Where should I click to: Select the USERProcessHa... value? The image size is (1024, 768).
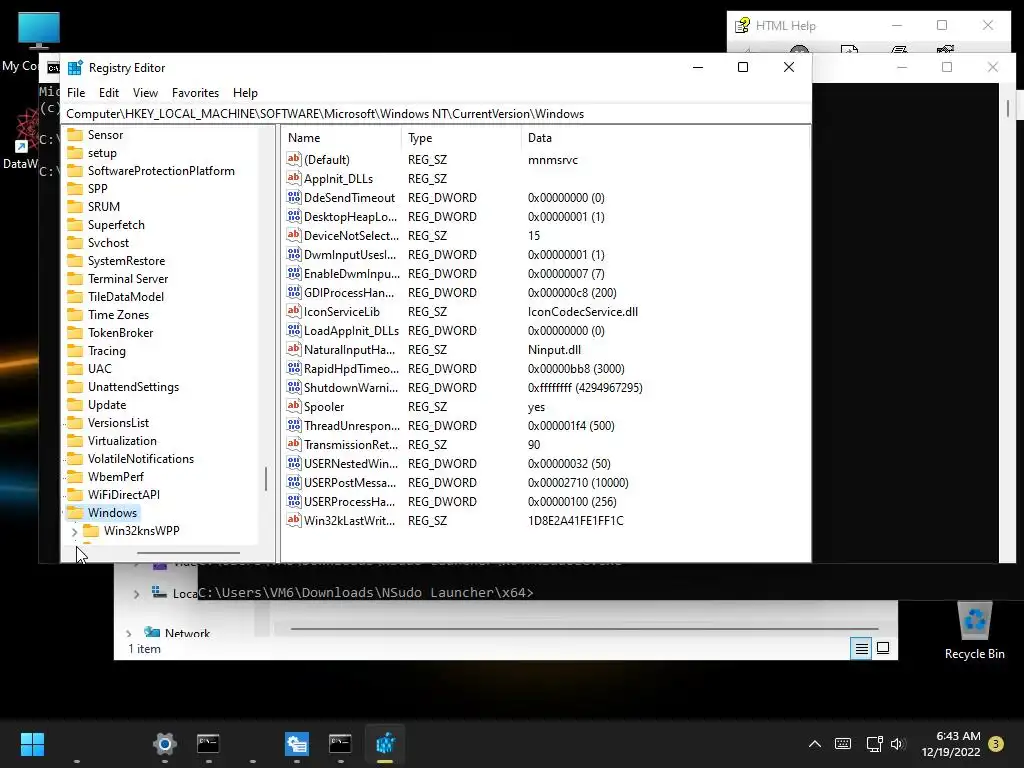[x=349, y=501]
